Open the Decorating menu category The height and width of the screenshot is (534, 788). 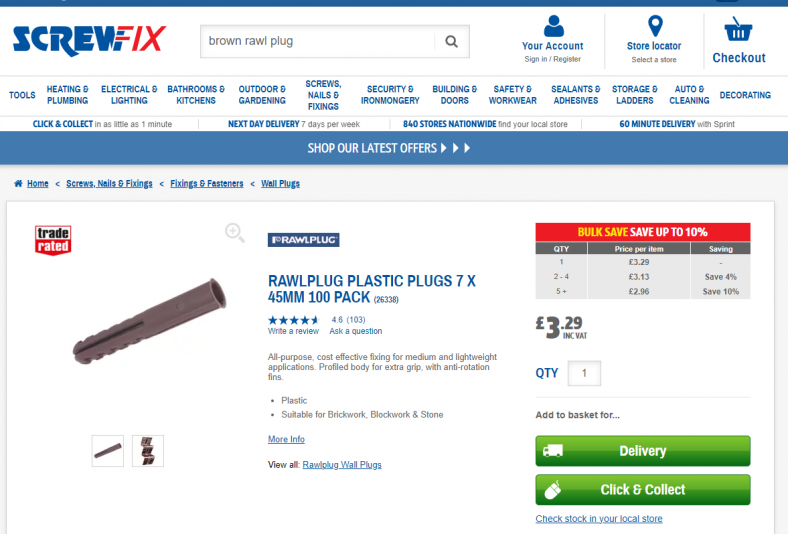coord(745,95)
